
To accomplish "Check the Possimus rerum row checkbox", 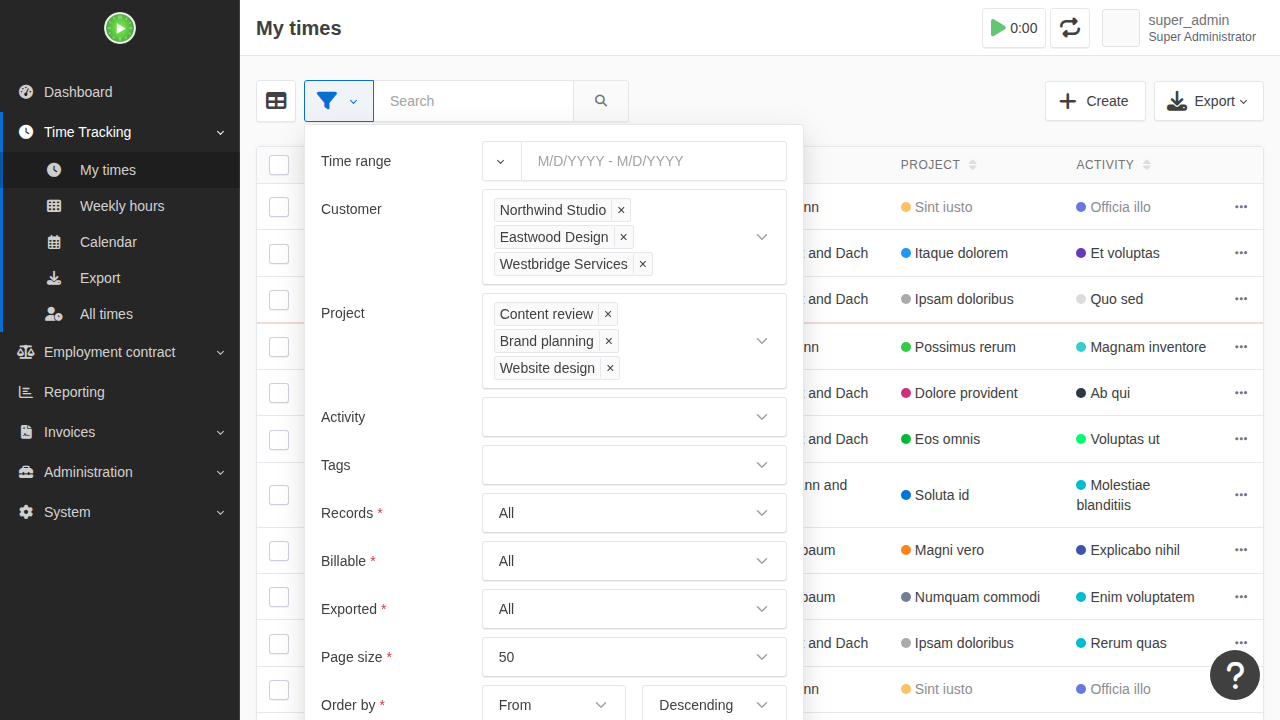I will pyautogui.click(x=279, y=347).
